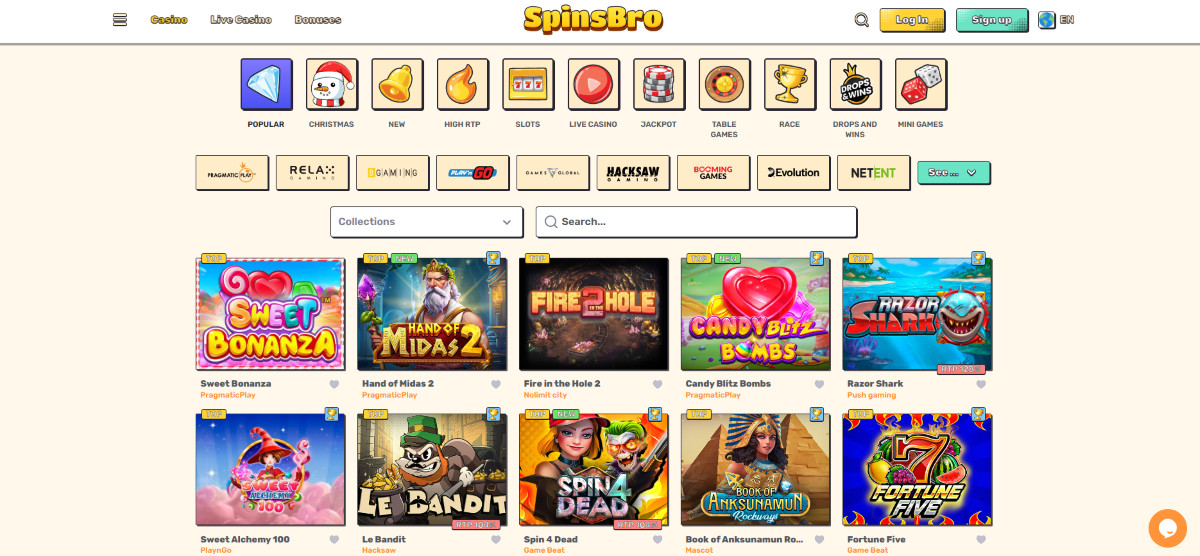Mark Fire in the Hole 2 as favorite
The height and width of the screenshot is (556, 1200).
point(657,385)
